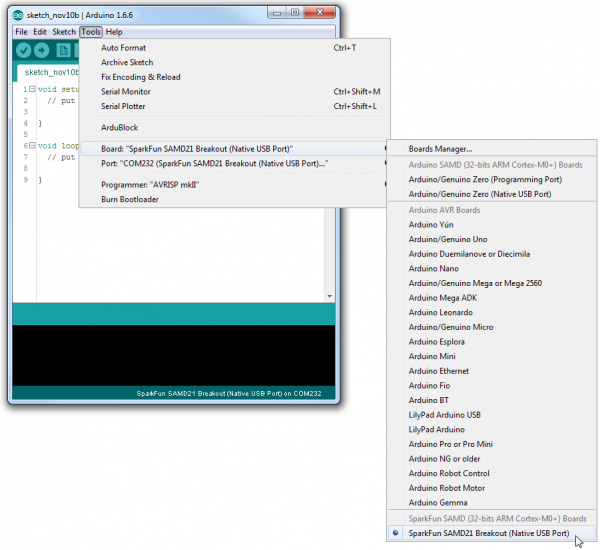Image resolution: width=600 pixels, height=550 pixels.
Task: Click the Verify checkmark toolbar icon
Action: (22, 50)
